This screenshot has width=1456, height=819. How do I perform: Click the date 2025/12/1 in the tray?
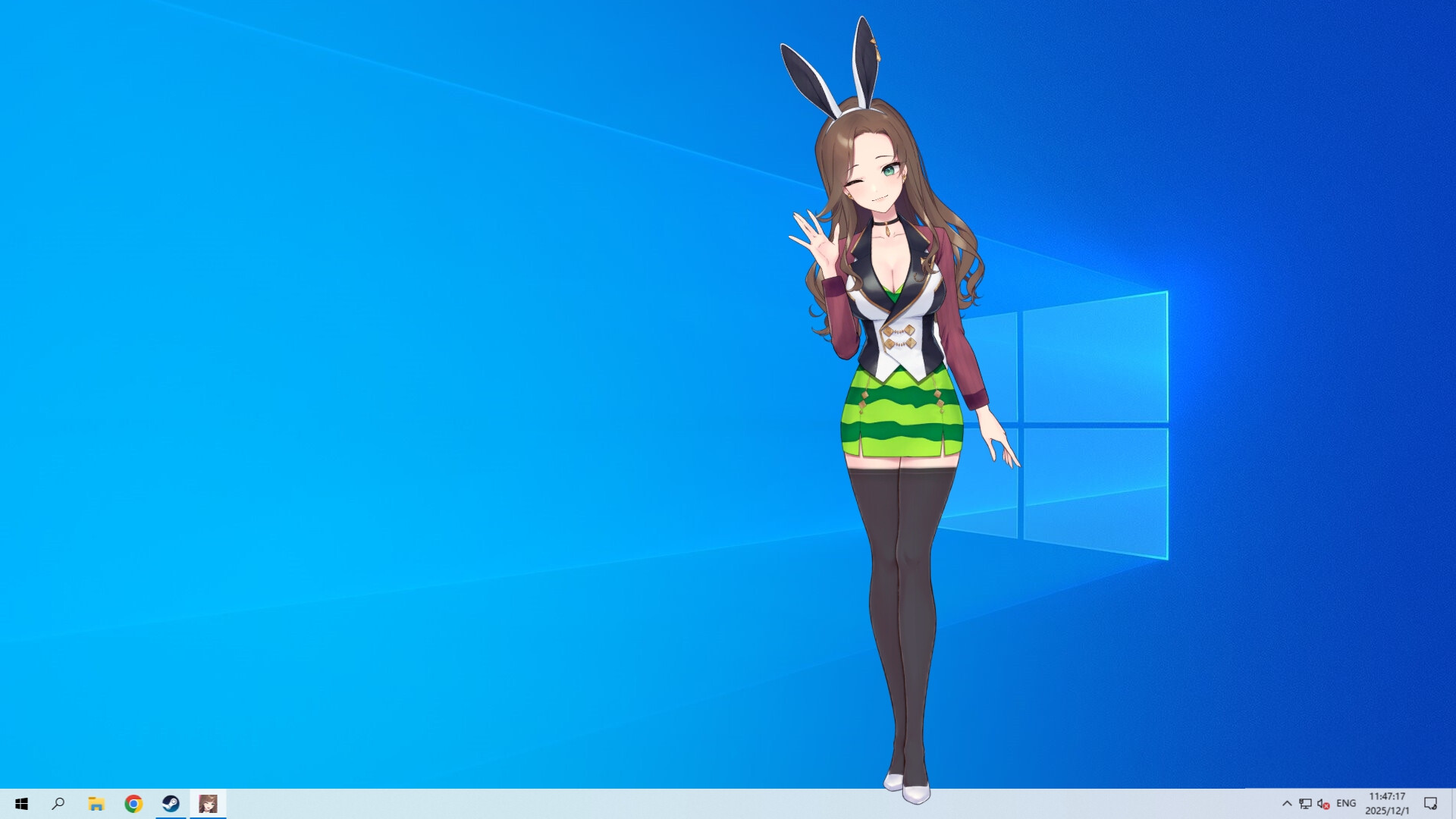coord(1387,810)
